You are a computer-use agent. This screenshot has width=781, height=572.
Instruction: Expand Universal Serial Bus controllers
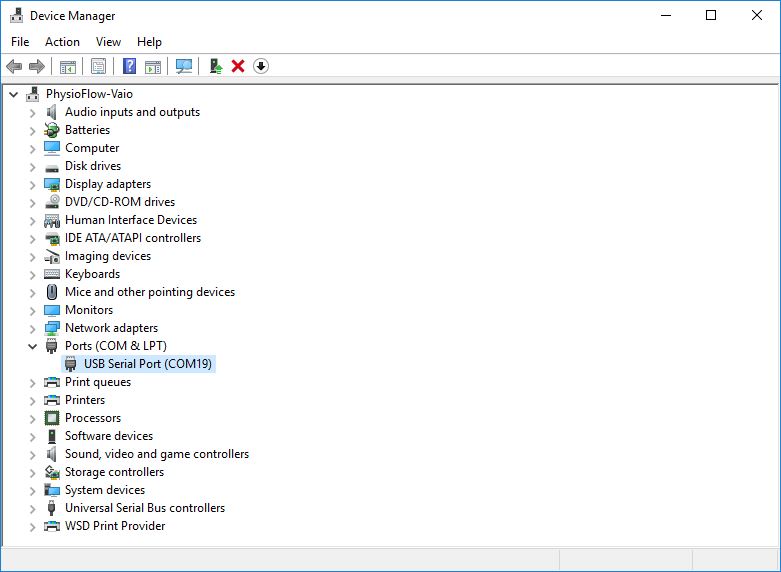[x=32, y=508]
